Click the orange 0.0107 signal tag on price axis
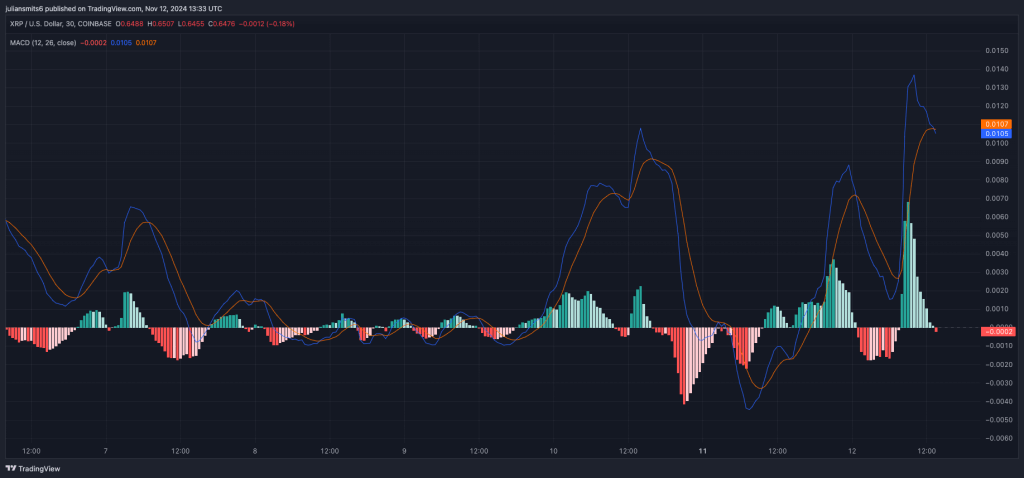Image resolution: width=1024 pixels, height=478 pixels. coord(997,123)
